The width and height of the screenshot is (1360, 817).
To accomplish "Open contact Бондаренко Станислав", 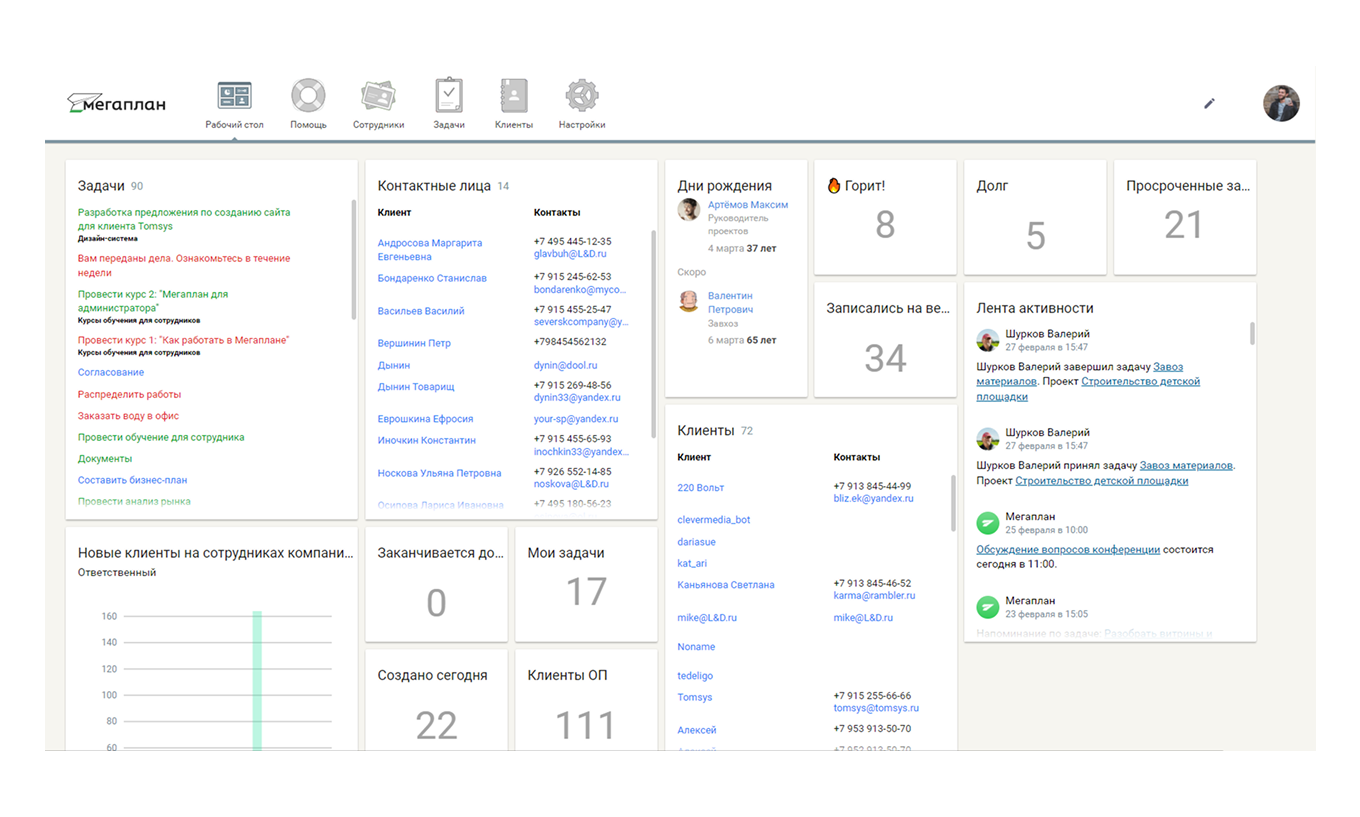I will 432,278.
